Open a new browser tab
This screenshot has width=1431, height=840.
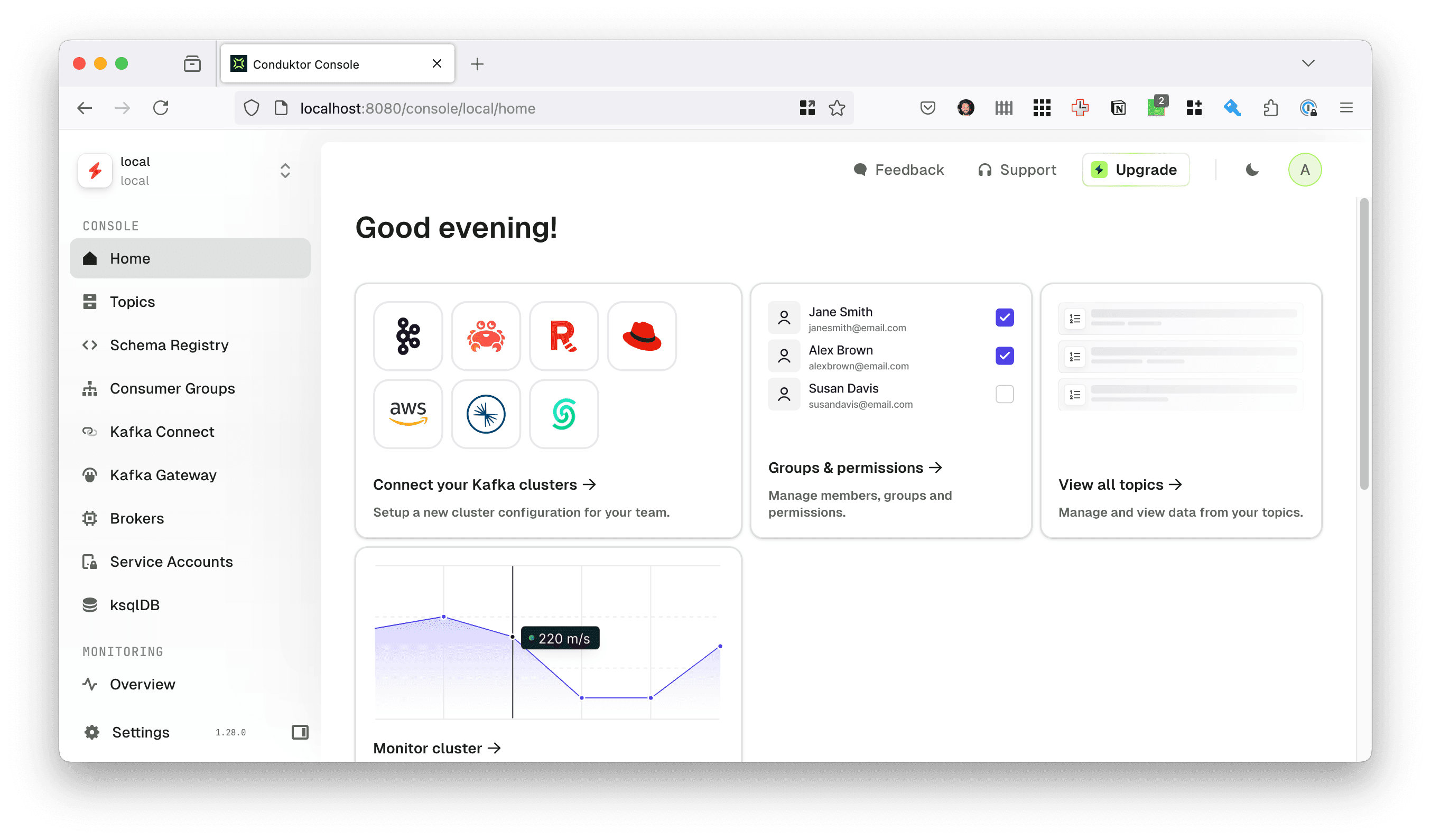tap(477, 63)
